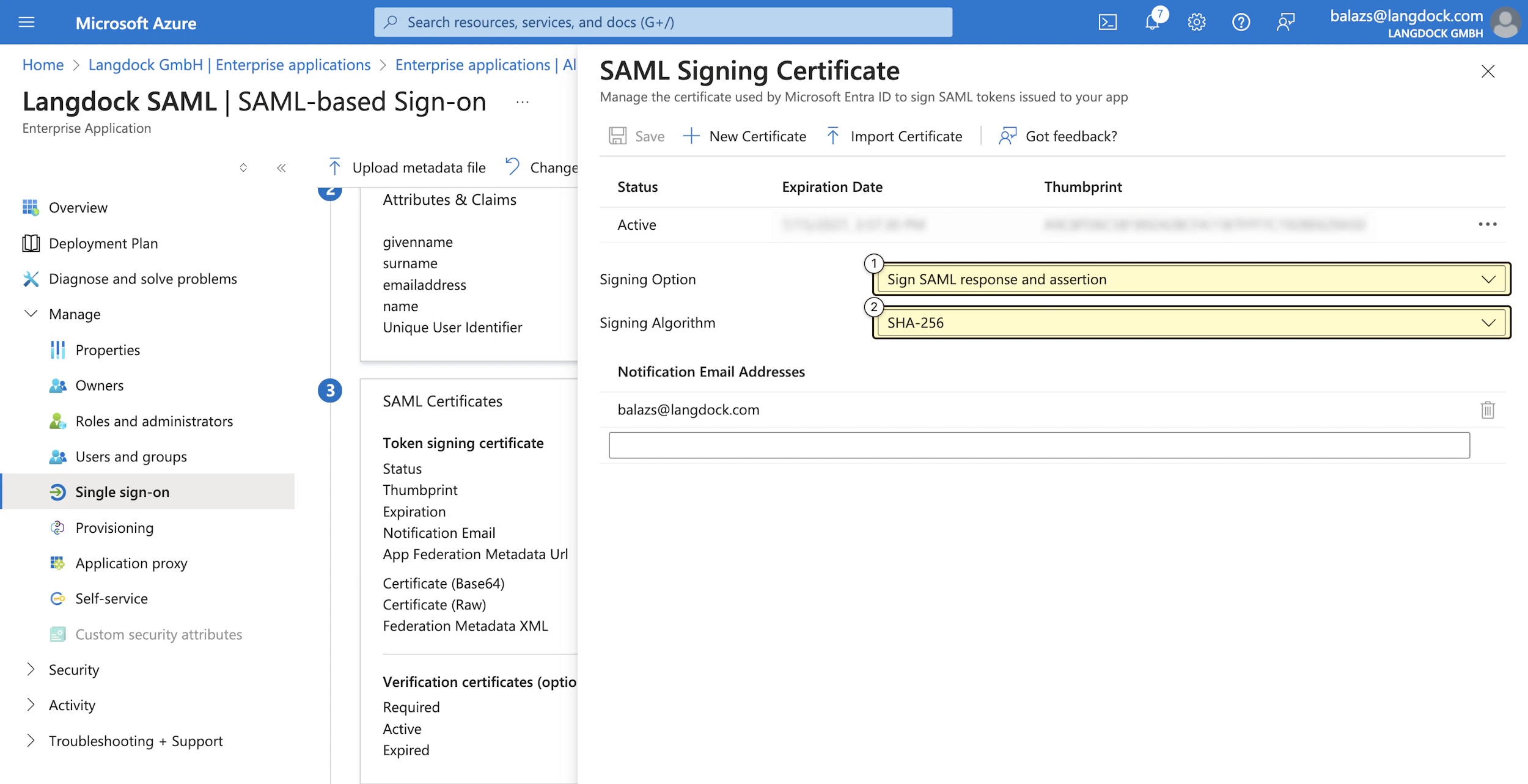
Task: Open the Cloud Shell terminal icon
Action: click(1109, 21)
